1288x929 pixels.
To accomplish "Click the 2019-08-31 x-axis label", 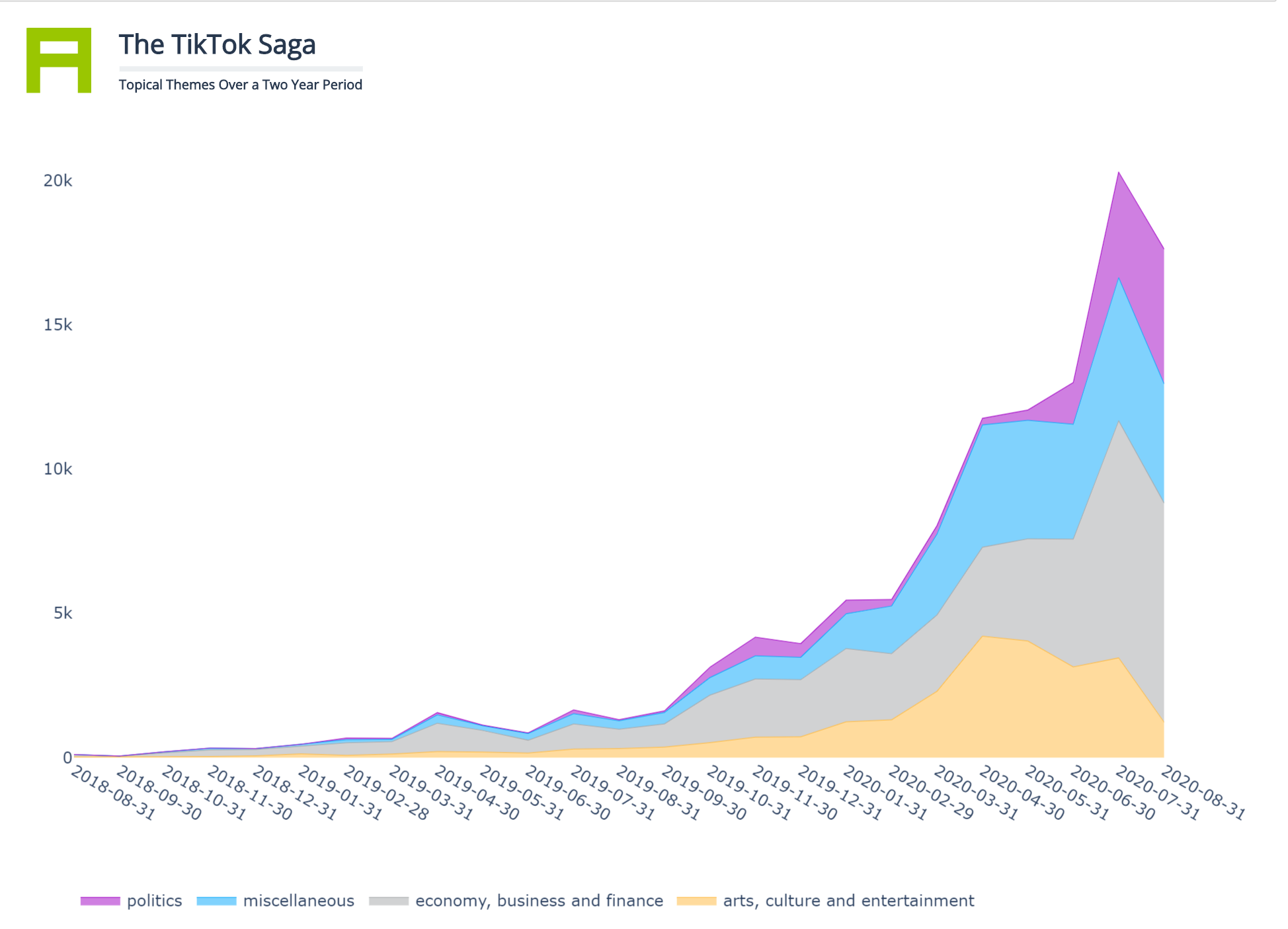I will pos(658,793).
